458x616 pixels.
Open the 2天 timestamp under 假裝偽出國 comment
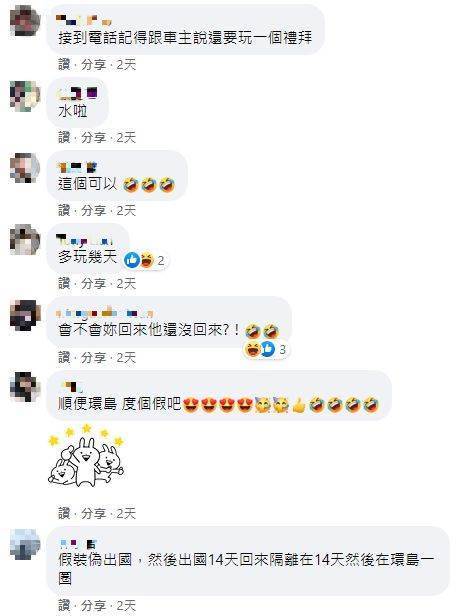[126, 605]
